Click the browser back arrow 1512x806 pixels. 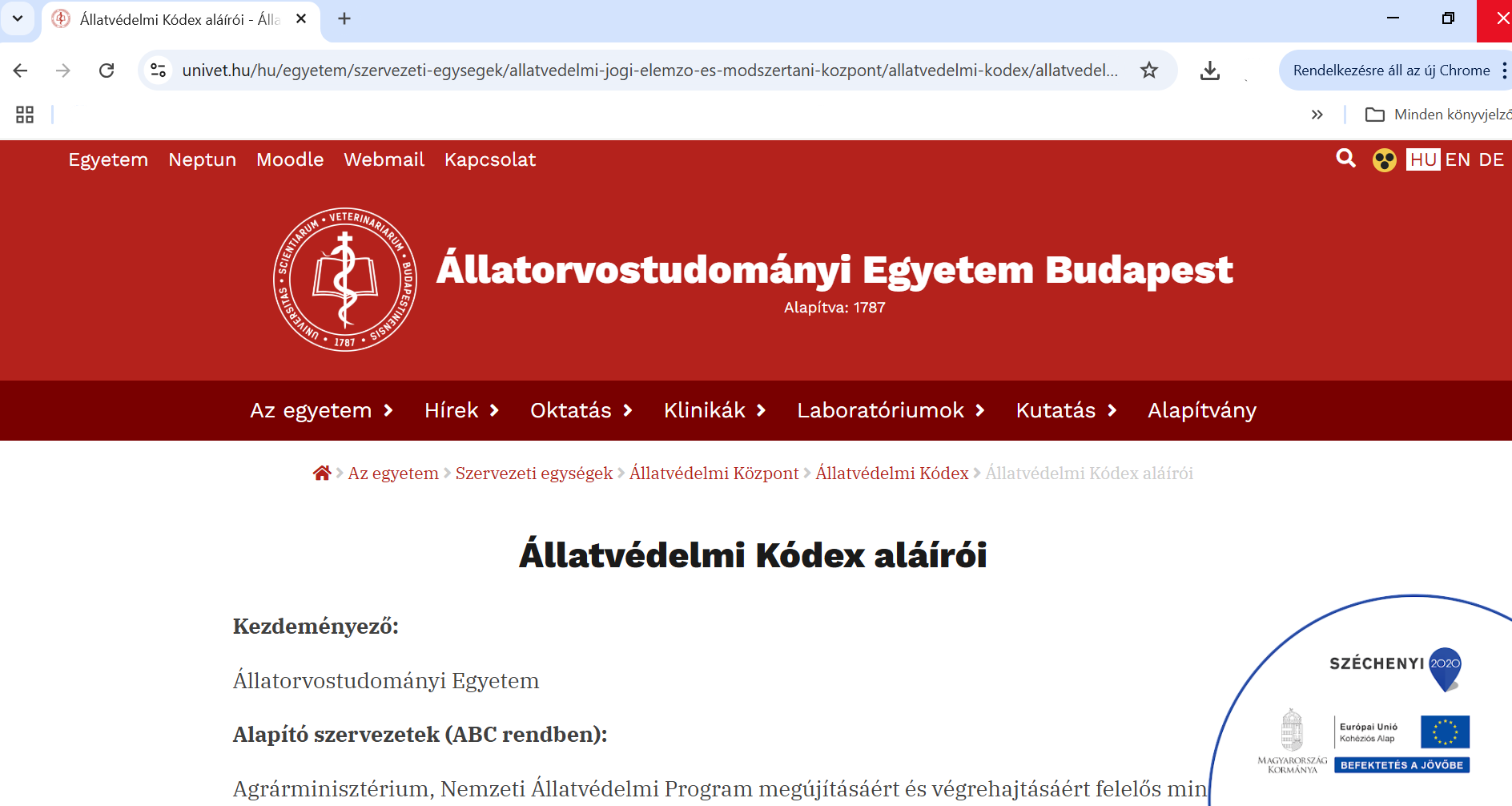pos(21,71)
